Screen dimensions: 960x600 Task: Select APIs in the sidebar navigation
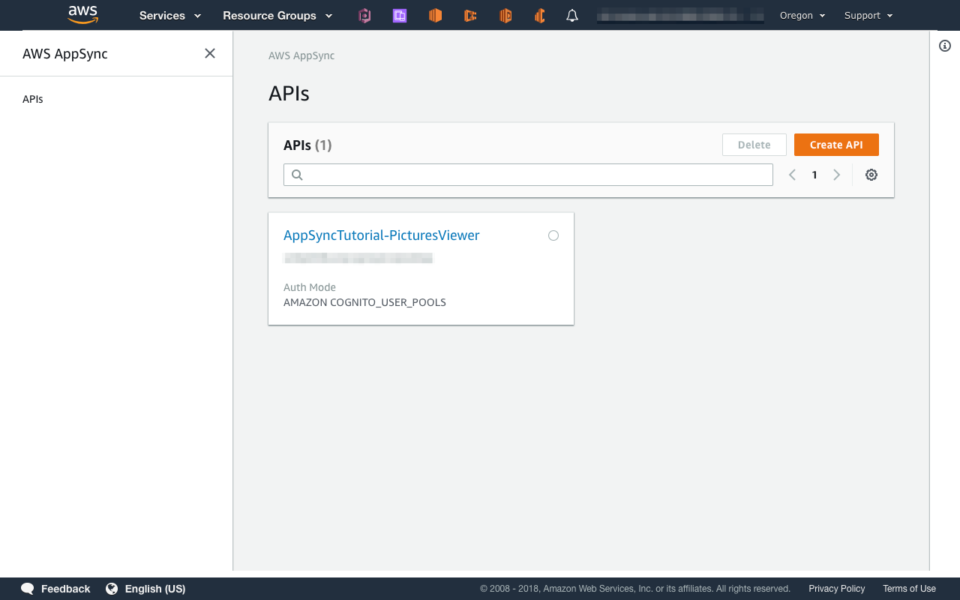click(x=32, y=99)
